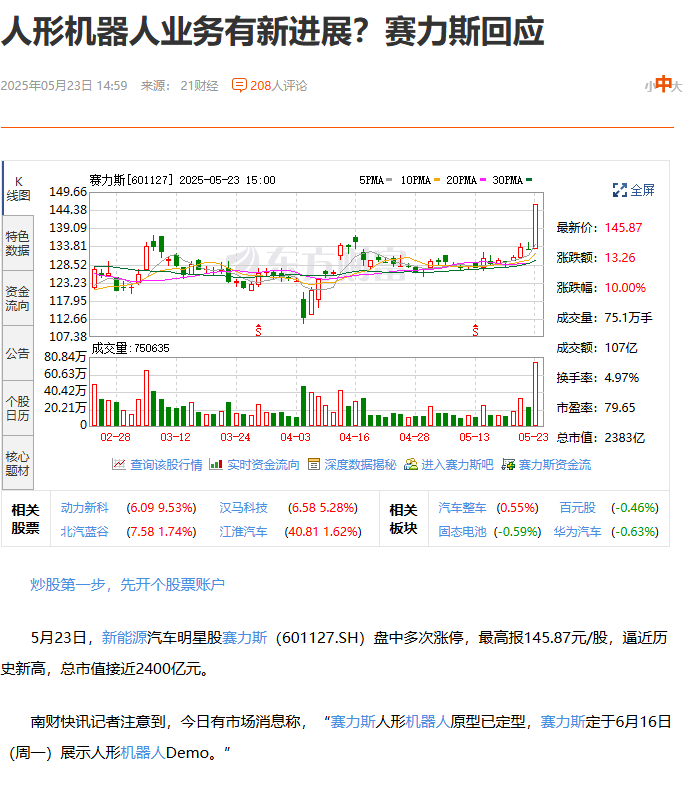Image resolution: width=691 pixels, height=787 pixels.
Task: Open the 百元股 sector link
Action: [578, 508]
